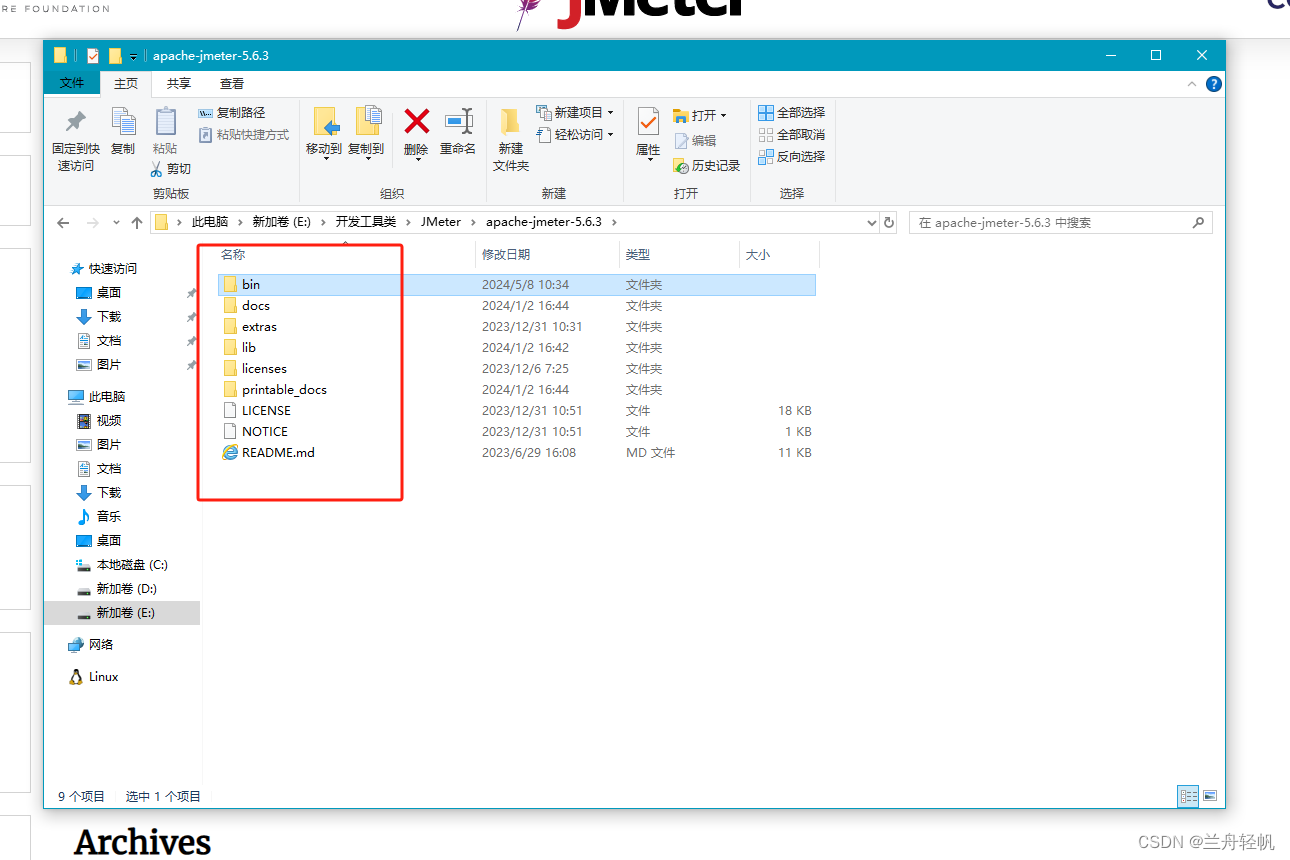Click the Cut (剪切) scissors icon
This screenshot has width=1290, height=860.
pos(157,169)
